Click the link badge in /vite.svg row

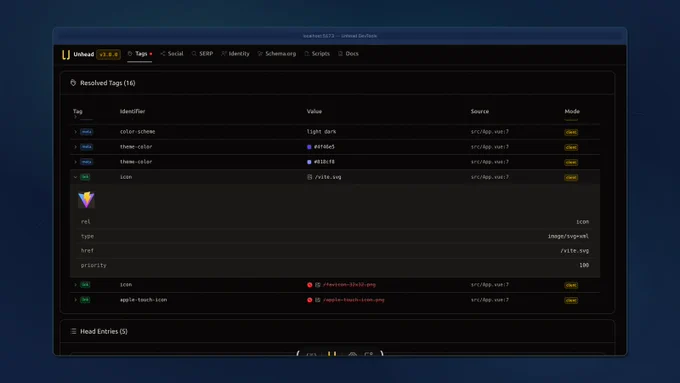point(85,177)
